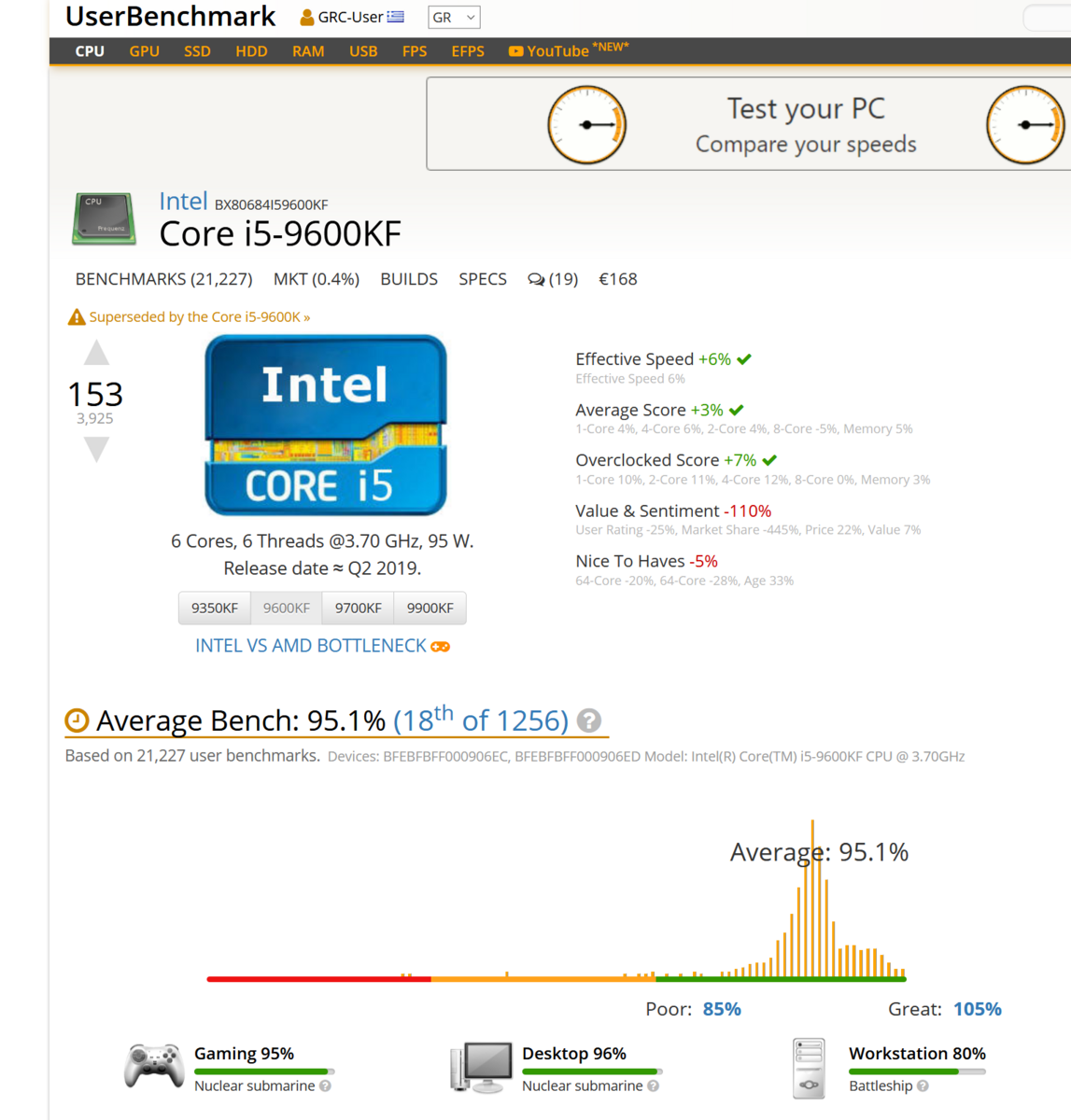
Task: Click the Test your PC banner
Action: pyautogui.click(x=749, y=123)
